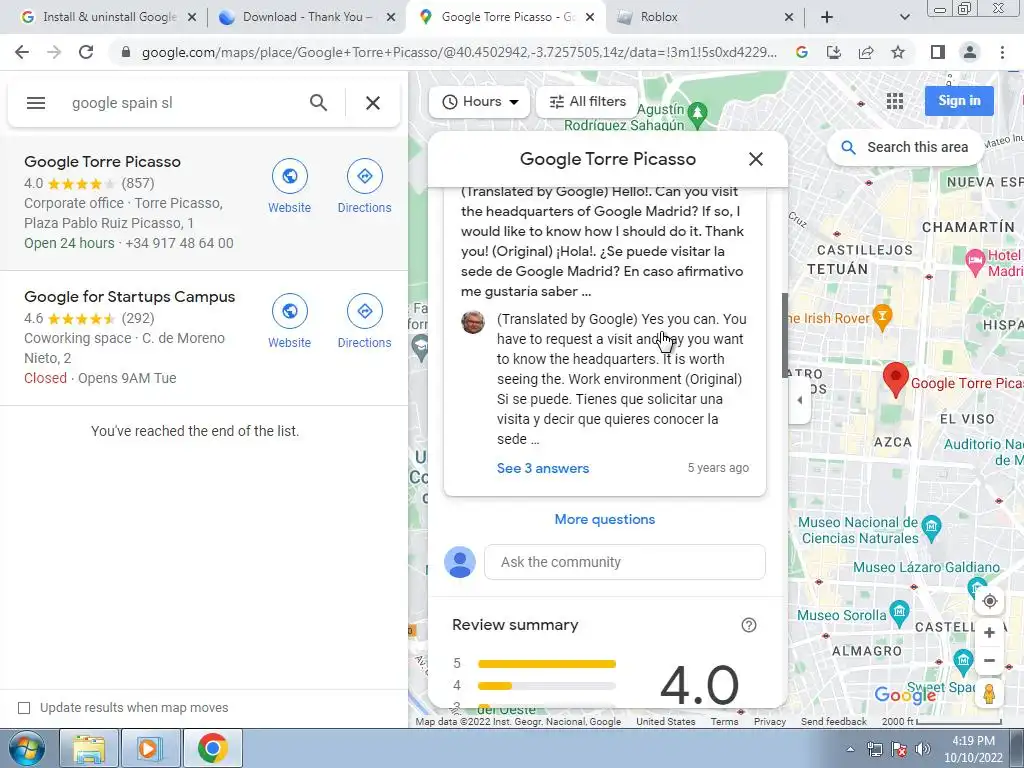
Task: Click the 4-star rating bar
Action: pos(547,686)
